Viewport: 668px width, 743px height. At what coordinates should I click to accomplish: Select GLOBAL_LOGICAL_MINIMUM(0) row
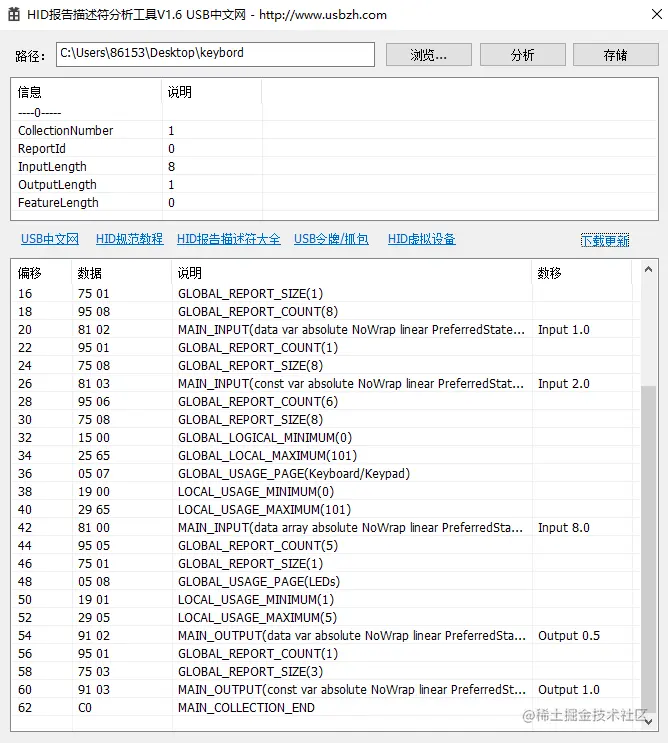(x=326, y=437)
